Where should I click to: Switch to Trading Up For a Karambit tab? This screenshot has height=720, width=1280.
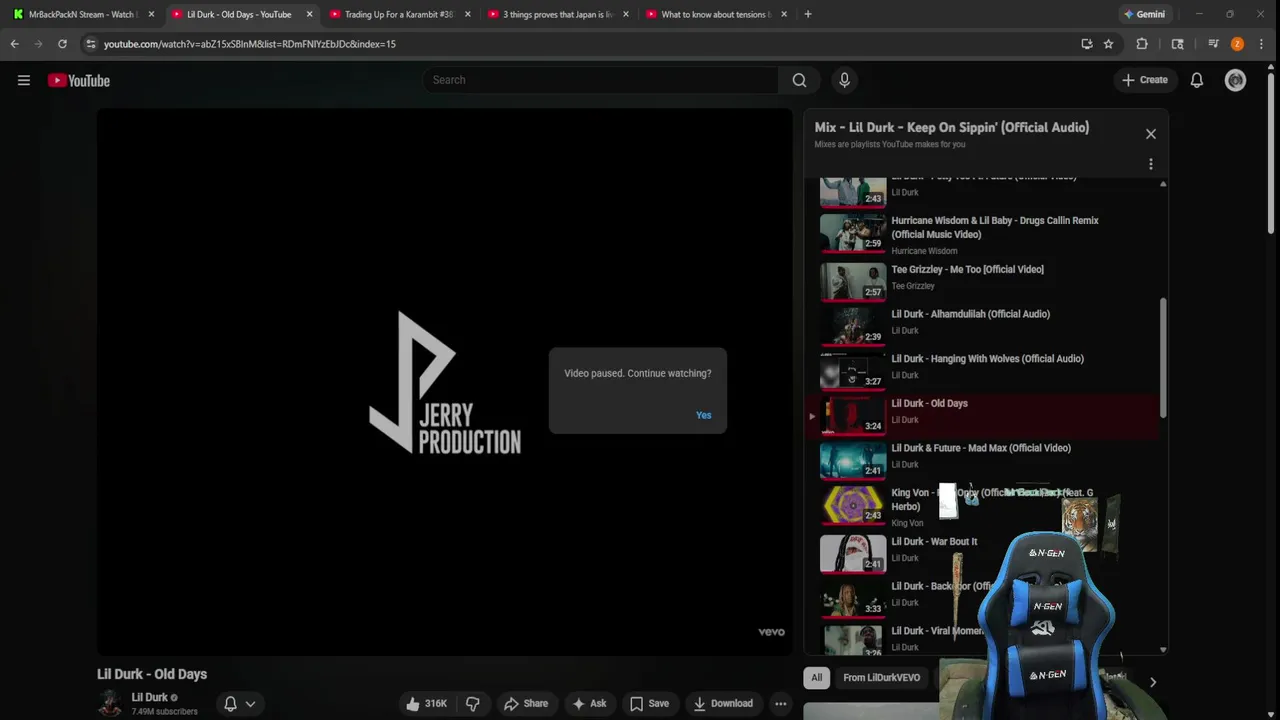pos(398,14)
